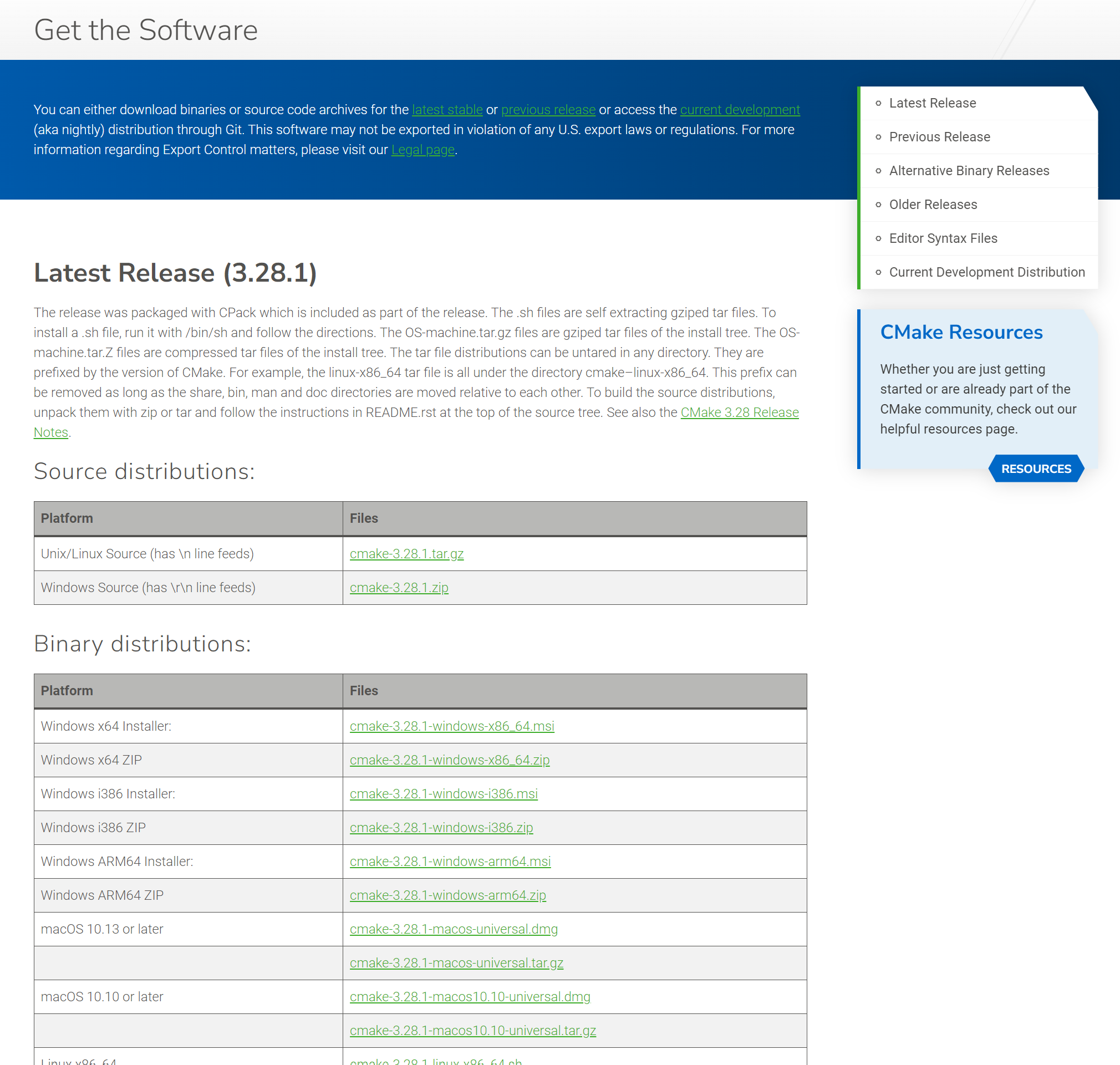Viewport: 1120px width, 1065px height.
Task: Download cmake-3.28.1-macos-universal.dmg
Action: [454, 929]
